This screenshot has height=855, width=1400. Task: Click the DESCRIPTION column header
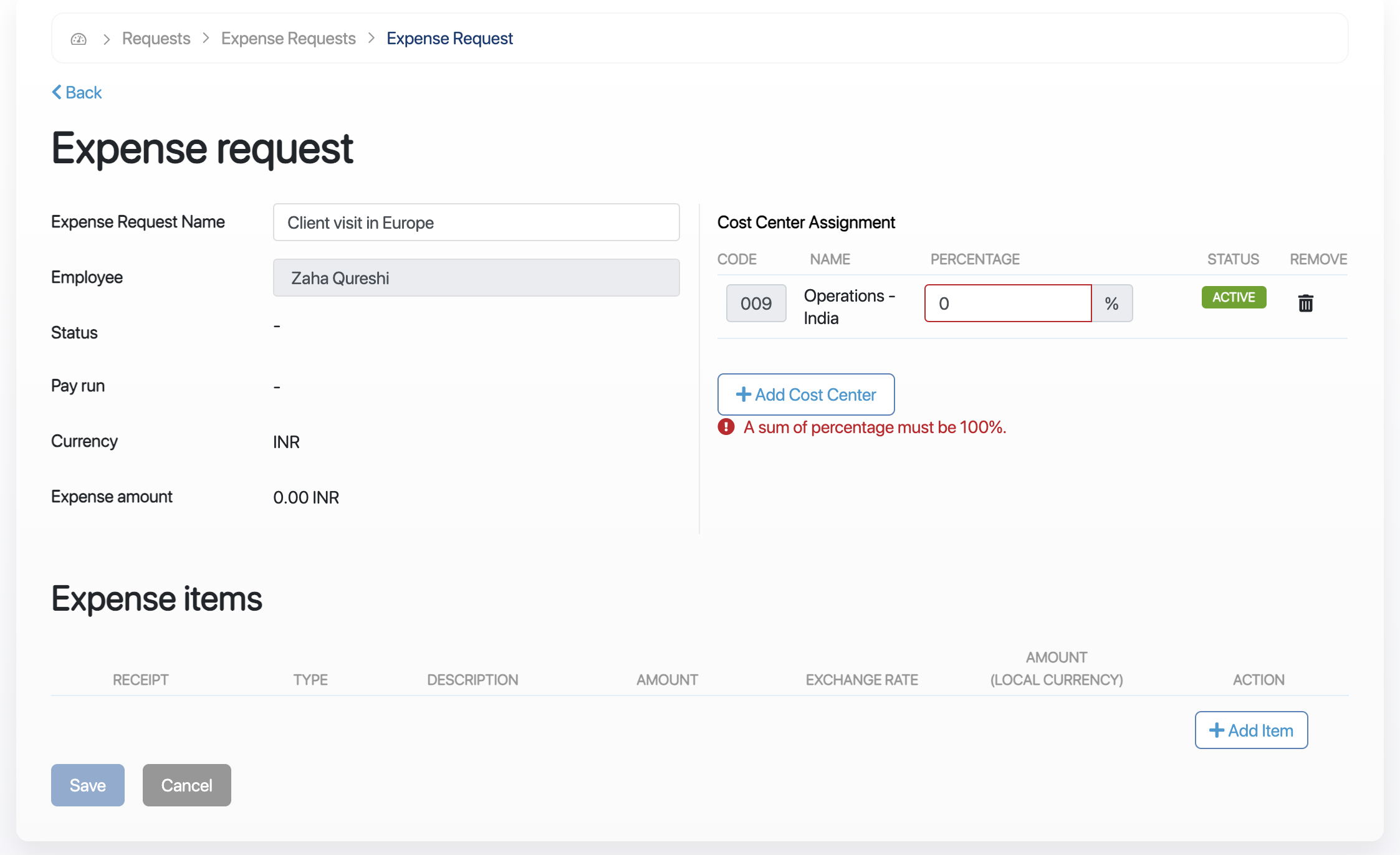point(472,680)
